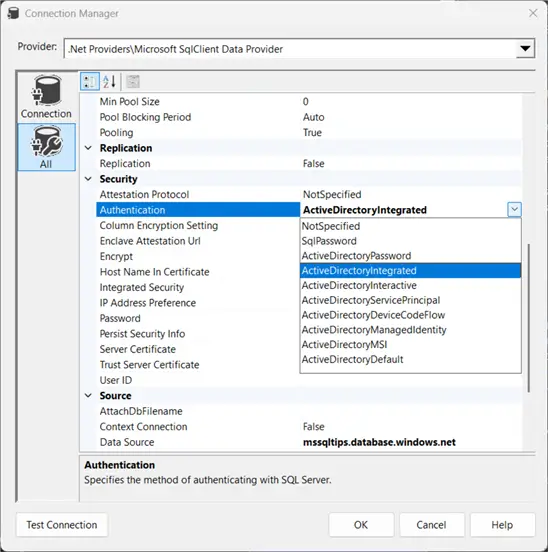Select the Password property
Image resolution: width=548 pixels, height=552 pixels.
(120, 319)
